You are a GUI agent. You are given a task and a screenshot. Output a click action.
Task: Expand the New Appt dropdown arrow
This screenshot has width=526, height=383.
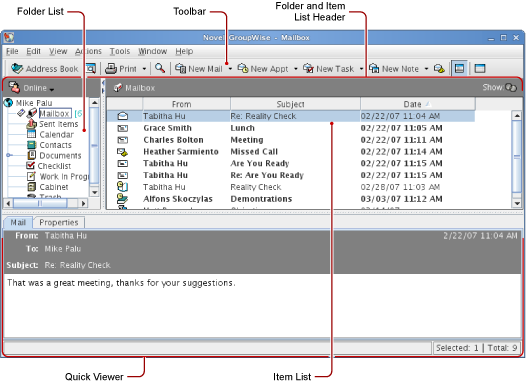(x=296, y=69)
